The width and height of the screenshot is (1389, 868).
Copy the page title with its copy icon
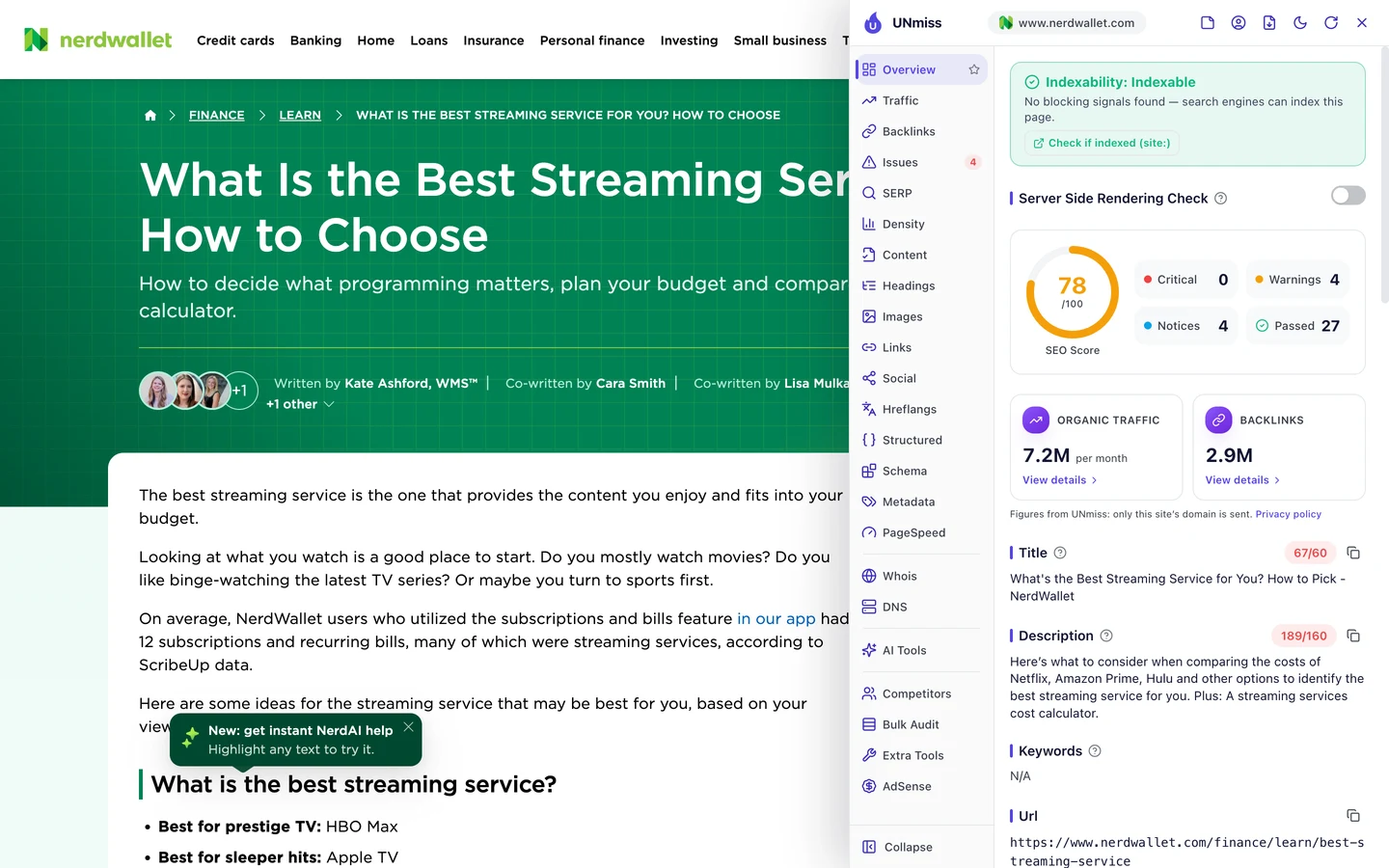1353,553
